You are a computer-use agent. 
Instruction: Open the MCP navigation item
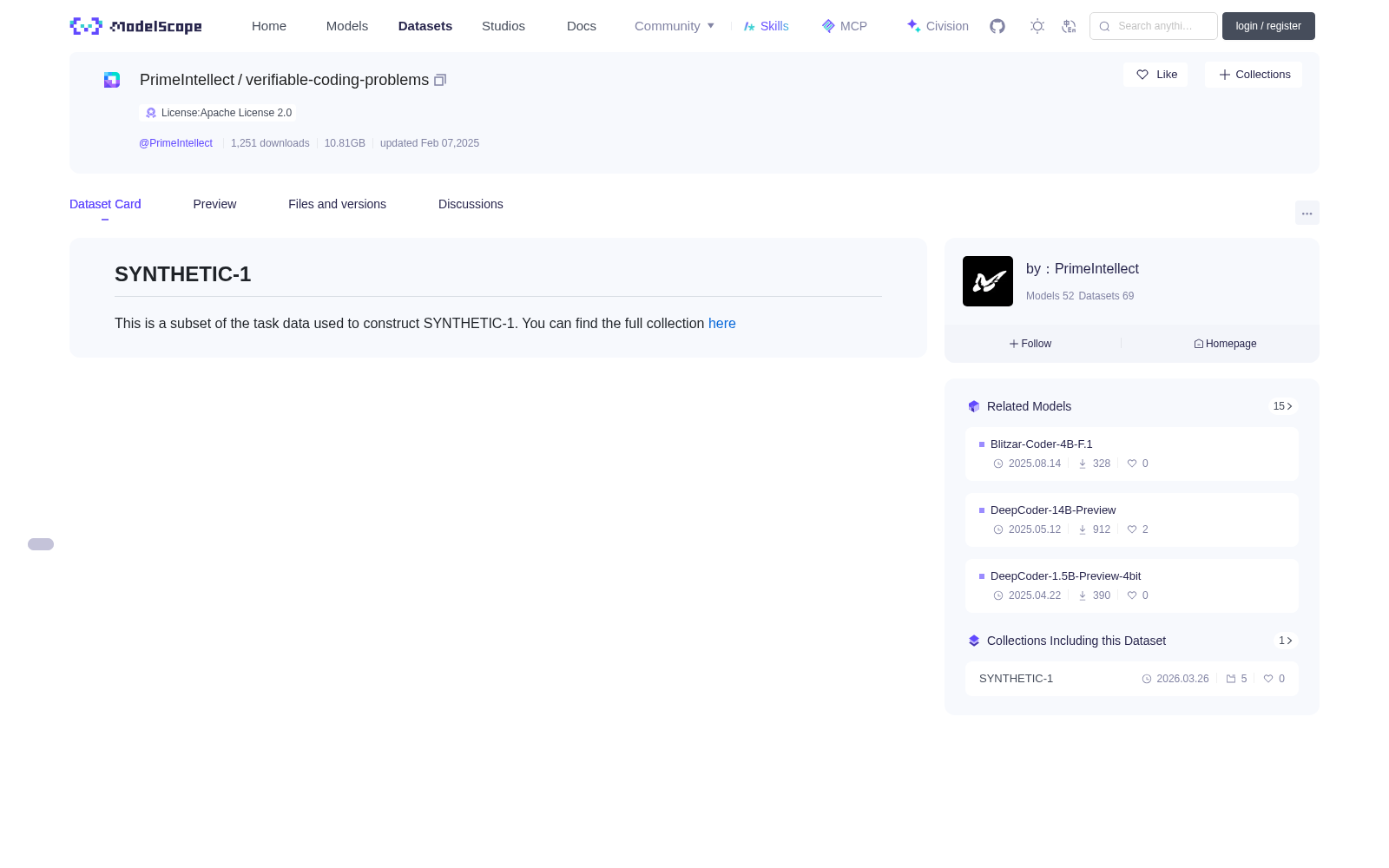[x=845, y=26]
